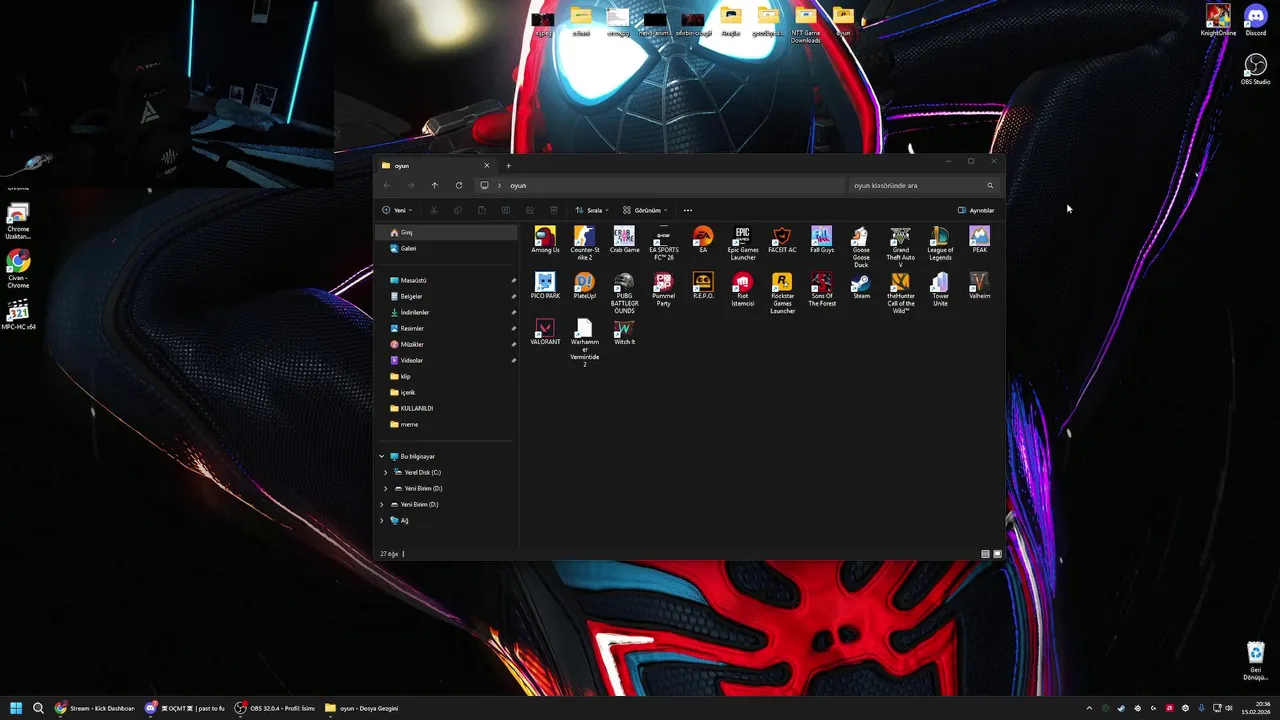Select the Crab Game shortcut
The width and height of the screenshot is (1280, 720).
pos(624,240)
